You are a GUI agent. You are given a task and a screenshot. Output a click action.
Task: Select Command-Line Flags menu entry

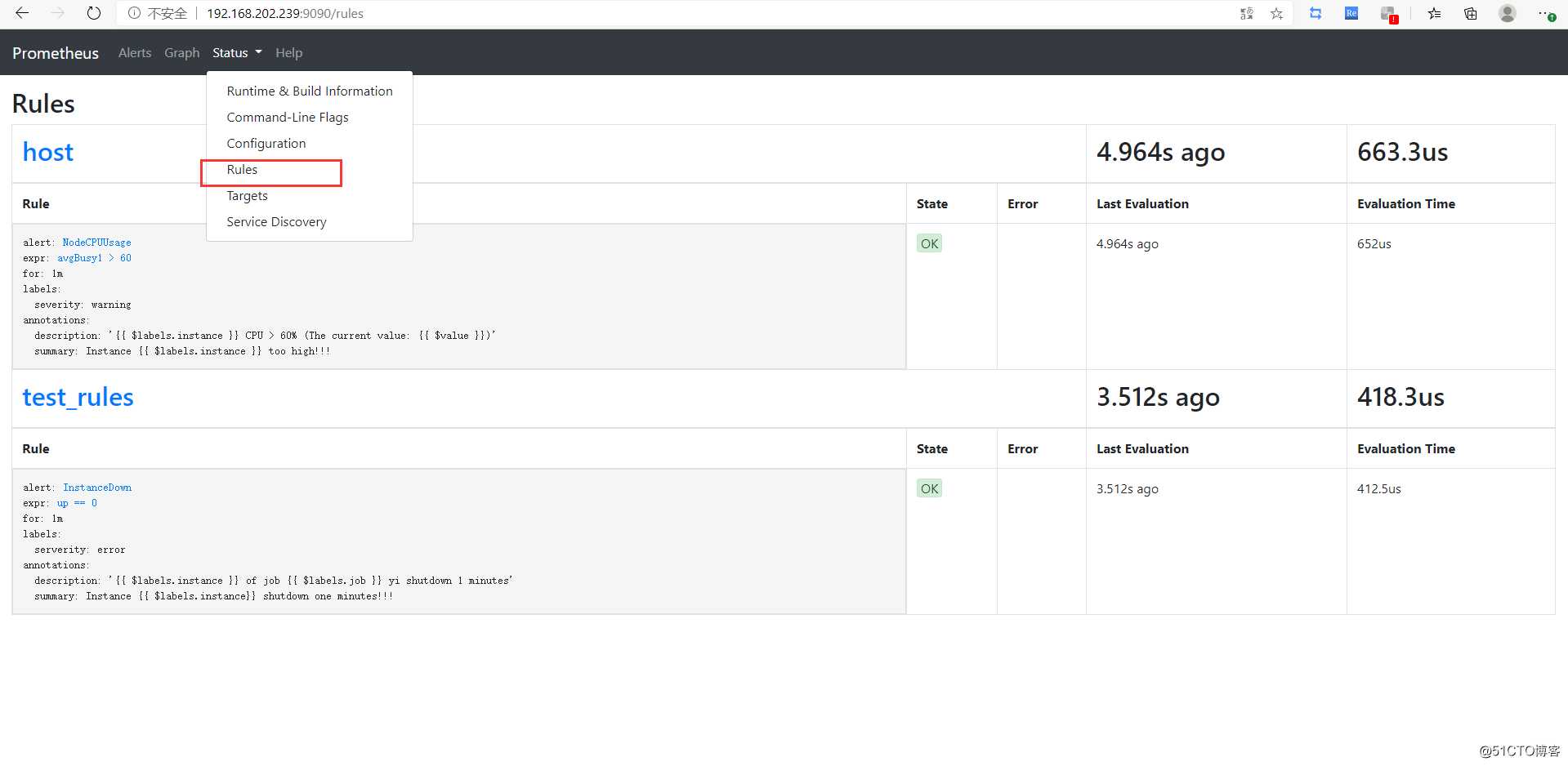click(310, 117)
